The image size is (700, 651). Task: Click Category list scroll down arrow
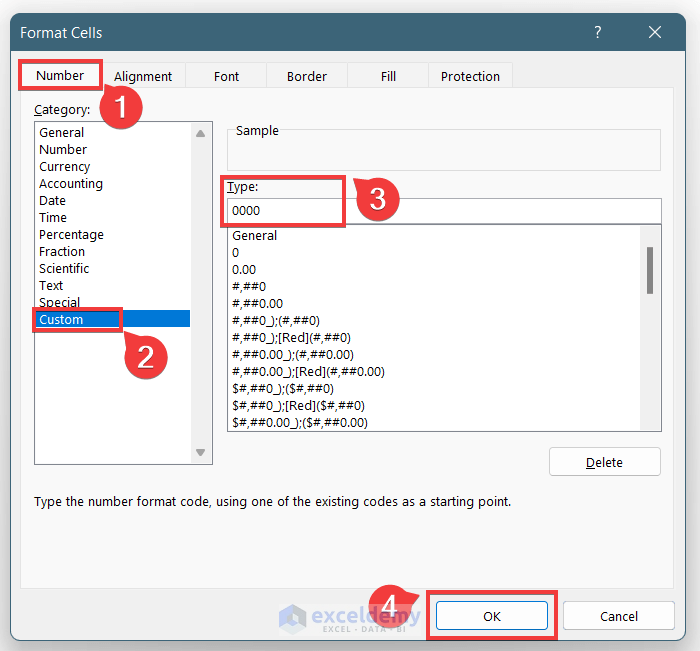pos(200,452)
